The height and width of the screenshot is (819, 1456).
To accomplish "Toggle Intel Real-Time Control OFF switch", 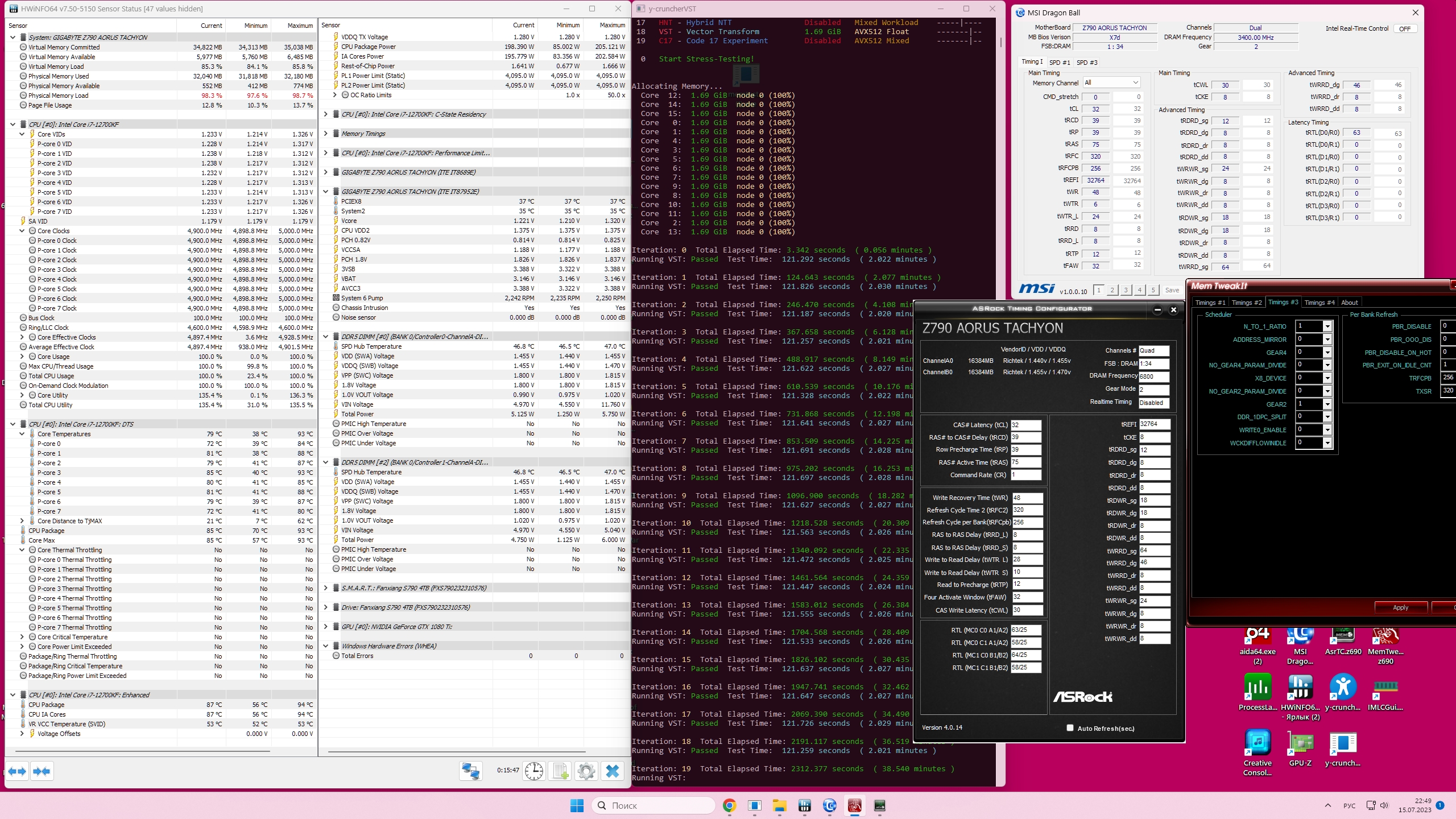I will tap(1405, 28).
